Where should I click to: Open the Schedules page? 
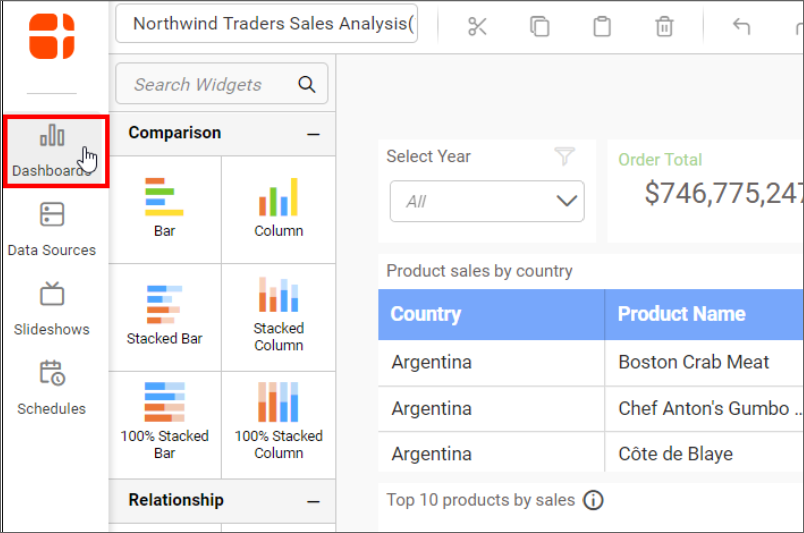pos(52,387)
